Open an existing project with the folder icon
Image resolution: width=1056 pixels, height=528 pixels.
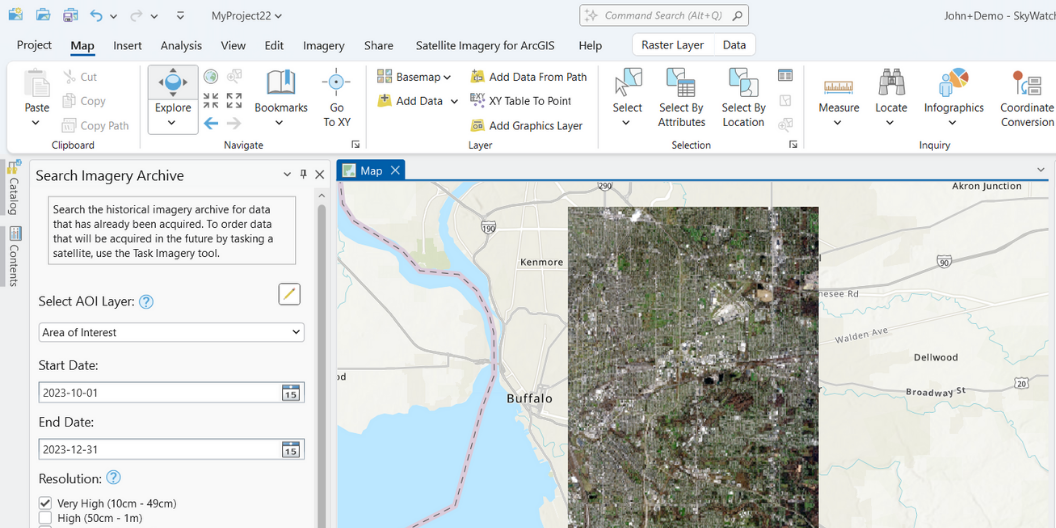pos(43,14)
